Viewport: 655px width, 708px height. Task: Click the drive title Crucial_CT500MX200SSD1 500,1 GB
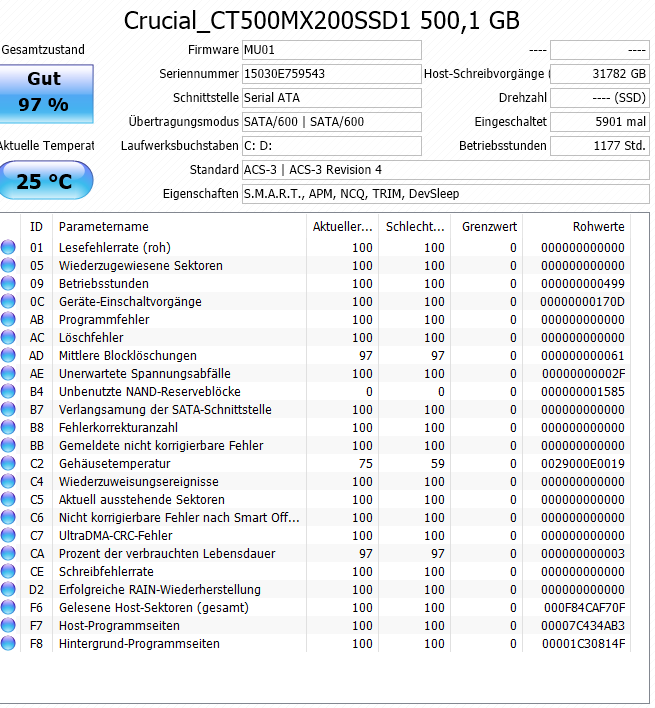click(x=321, y=21)
